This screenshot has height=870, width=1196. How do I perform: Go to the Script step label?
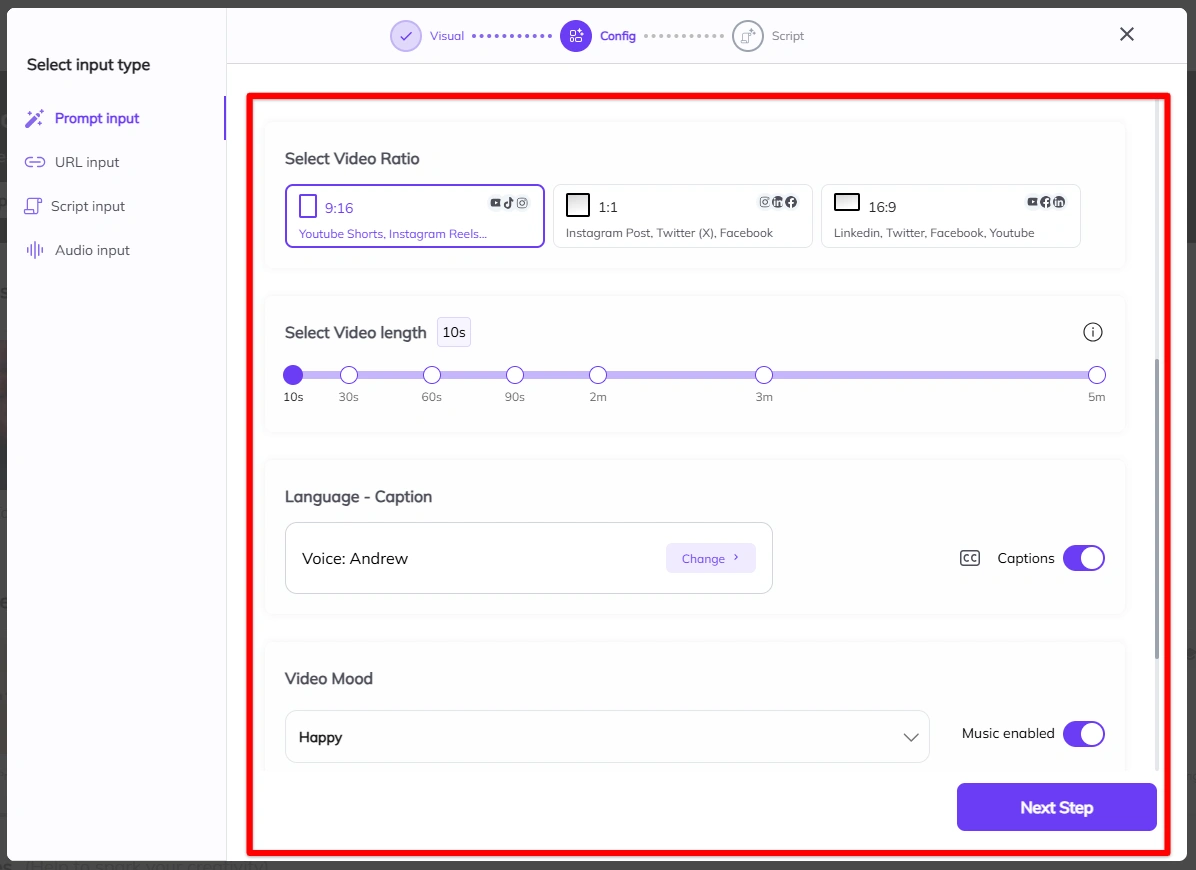[x=787, y=36]
